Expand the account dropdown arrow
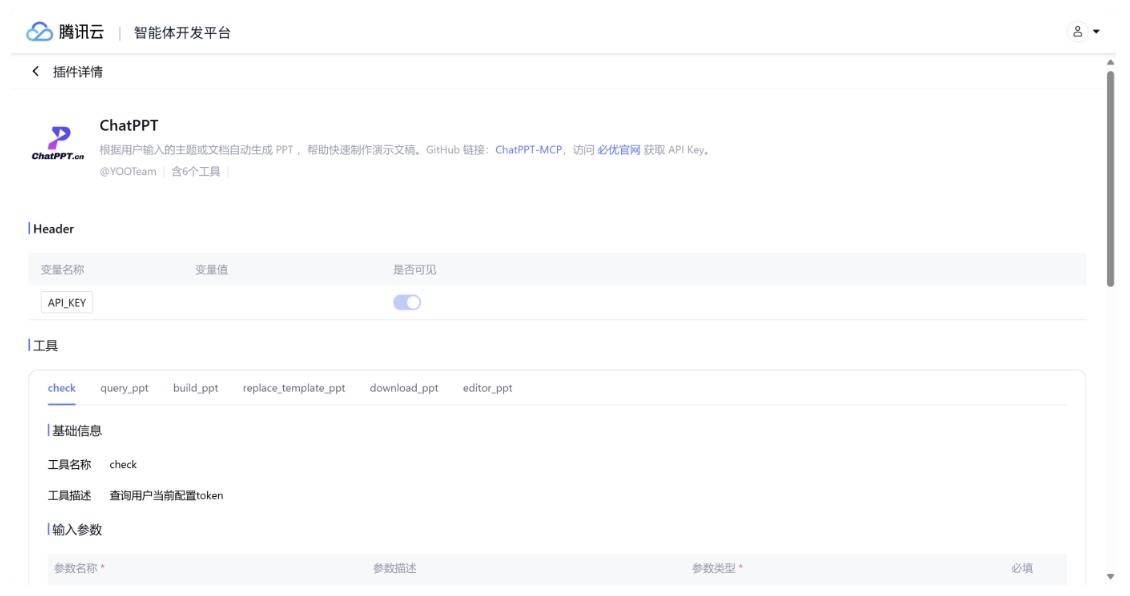Image resolution: width=1130 pixels, height=596 pixels. [x=1096, y=32]
